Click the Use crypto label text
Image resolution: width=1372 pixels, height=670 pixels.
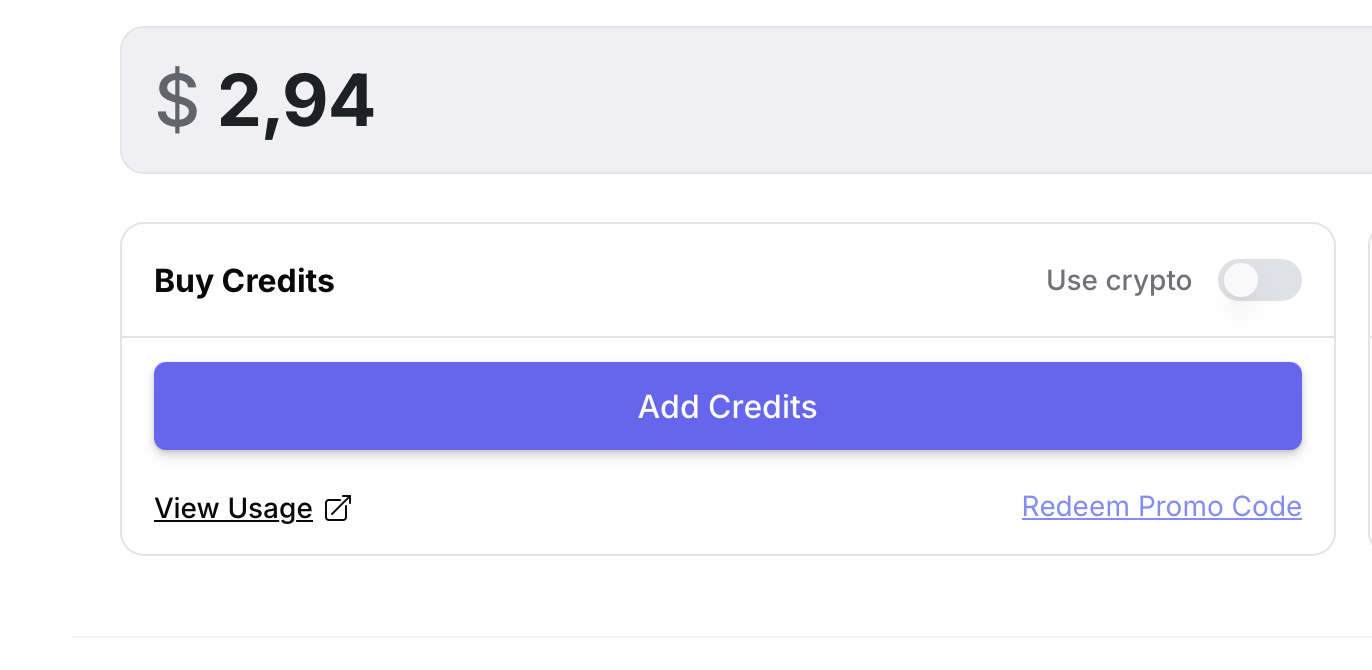[x=1118, y=281]
